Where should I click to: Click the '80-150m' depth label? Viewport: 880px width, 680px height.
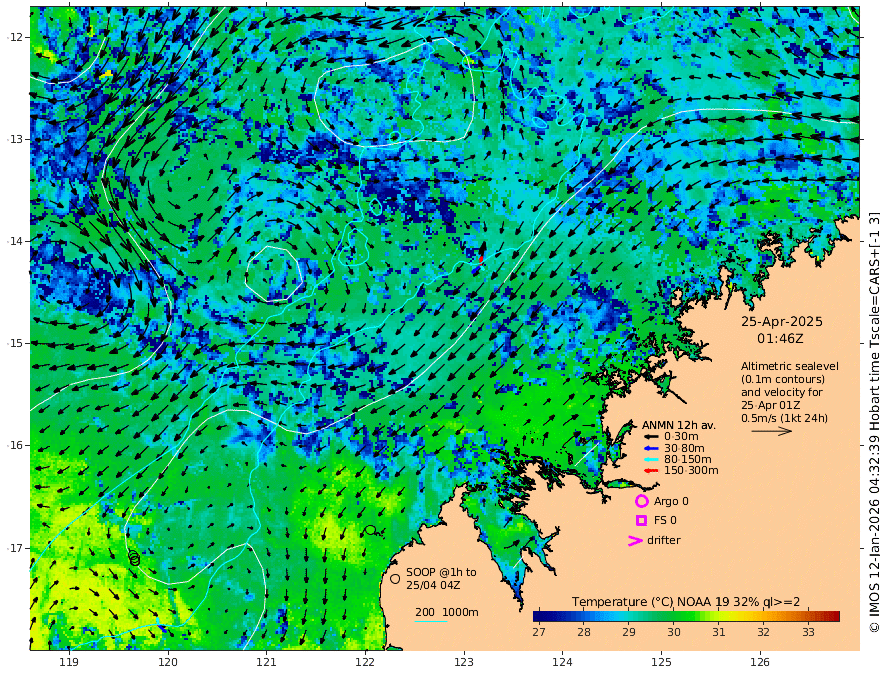pos(688,460)
